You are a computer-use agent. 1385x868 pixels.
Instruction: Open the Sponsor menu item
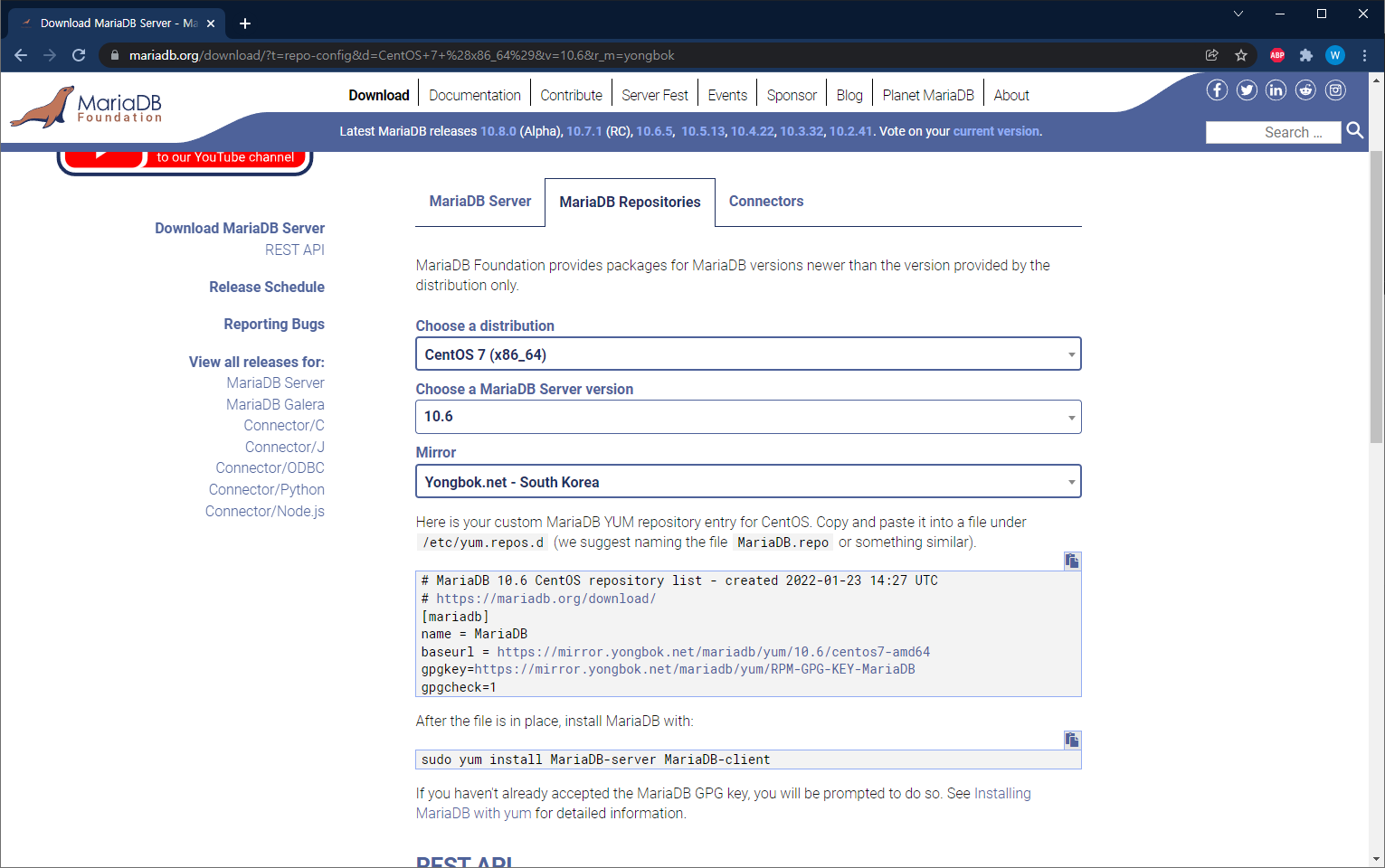pos(792,96)
